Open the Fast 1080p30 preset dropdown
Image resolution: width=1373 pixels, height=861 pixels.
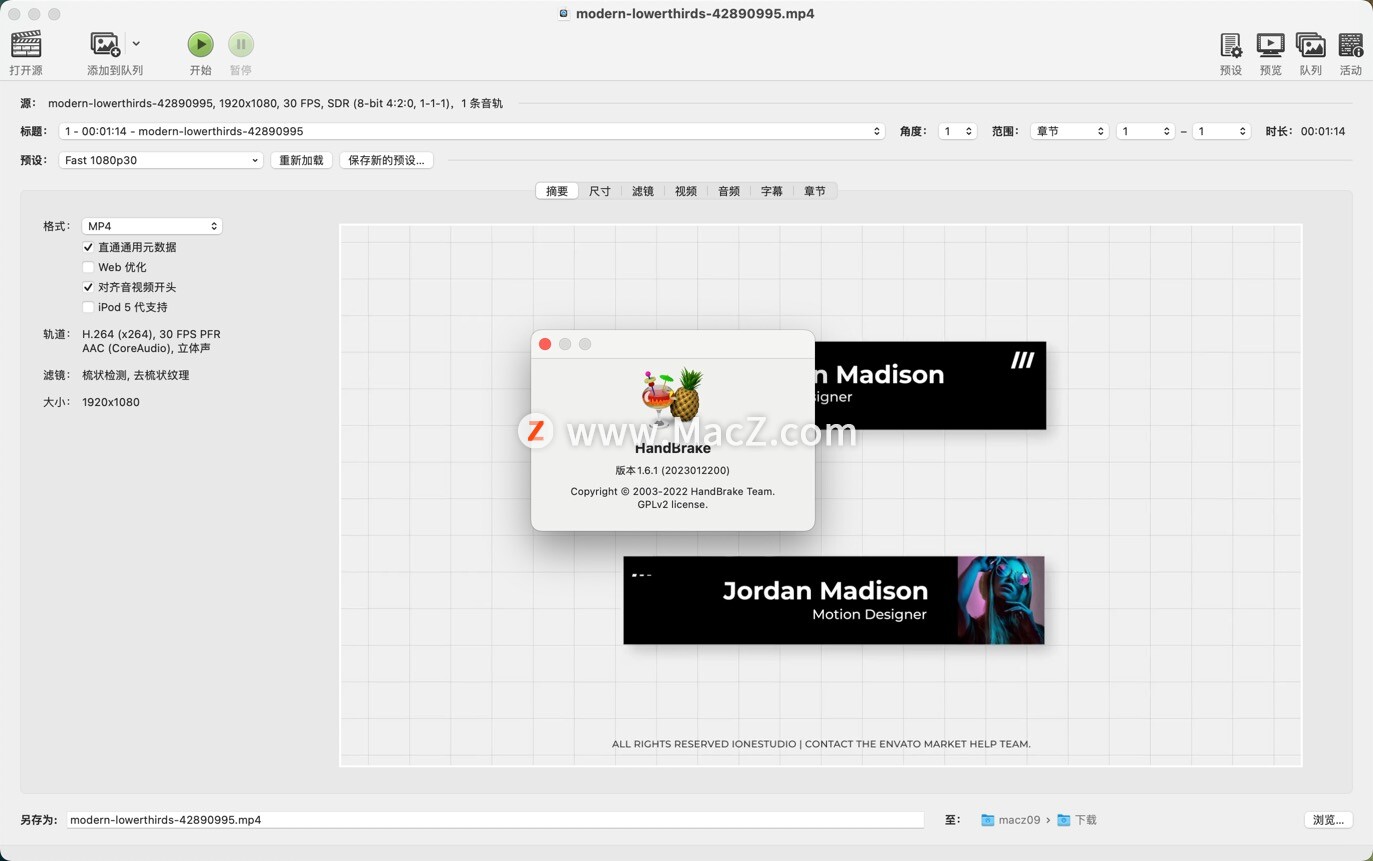tap(161, 160)
